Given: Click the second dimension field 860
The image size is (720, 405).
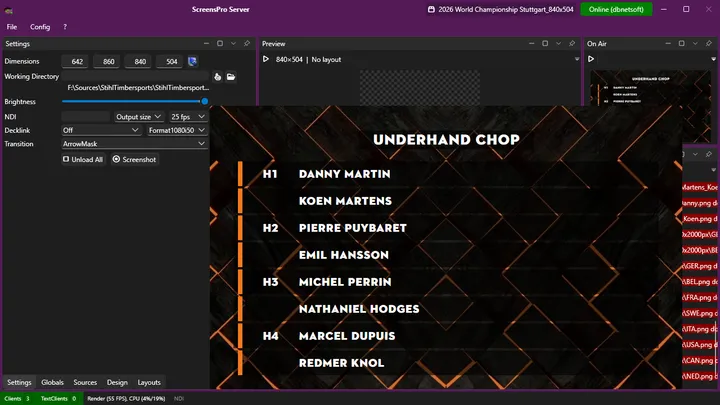Looking at the screenshot, I should pyautogui.click(x=108, y=62).
